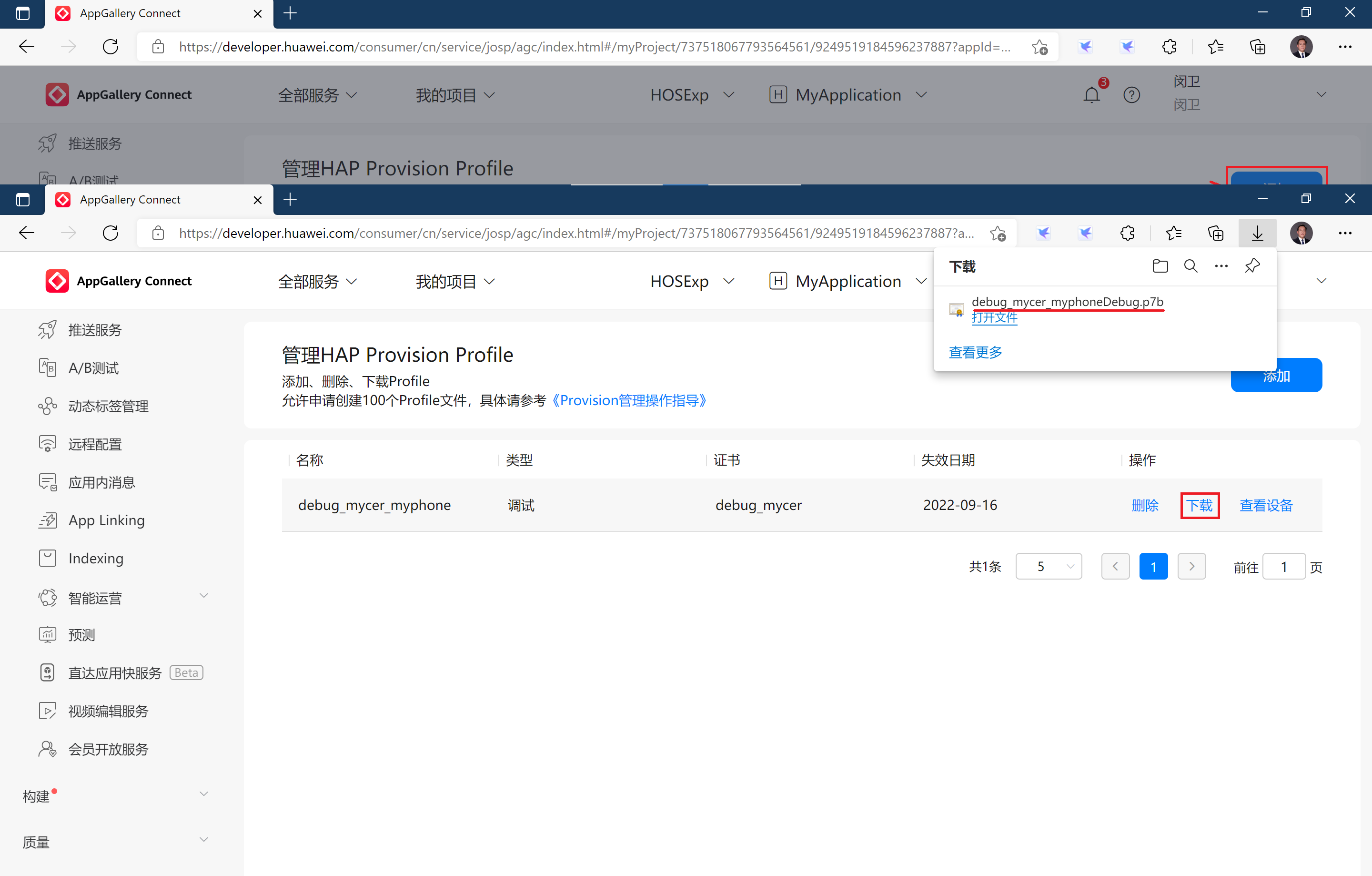This screenshot has height=876, width=1372.
Task: Click 查看设备 for debug_mycer_myphone profile
Action: [x=1266, y=506]
